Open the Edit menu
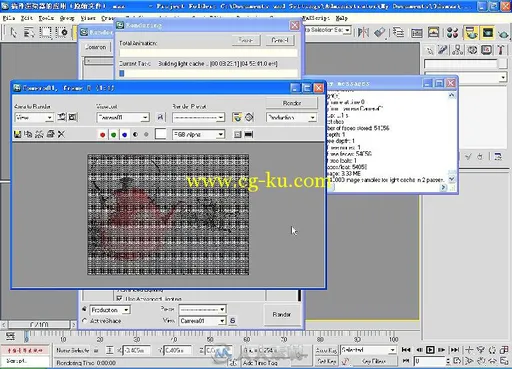The width and height of the screenshot is (512, 369). click(x=27, y=18)
